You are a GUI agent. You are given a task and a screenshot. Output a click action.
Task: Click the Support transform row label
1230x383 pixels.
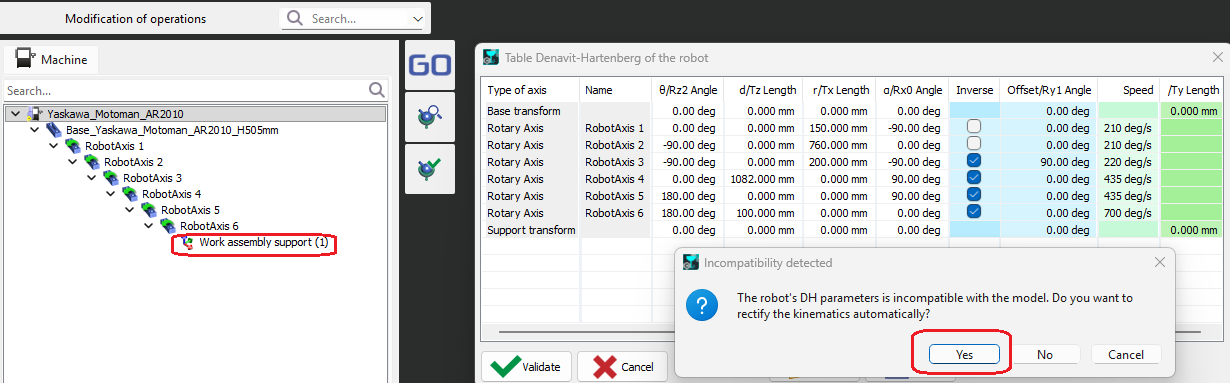click(531, 230)
